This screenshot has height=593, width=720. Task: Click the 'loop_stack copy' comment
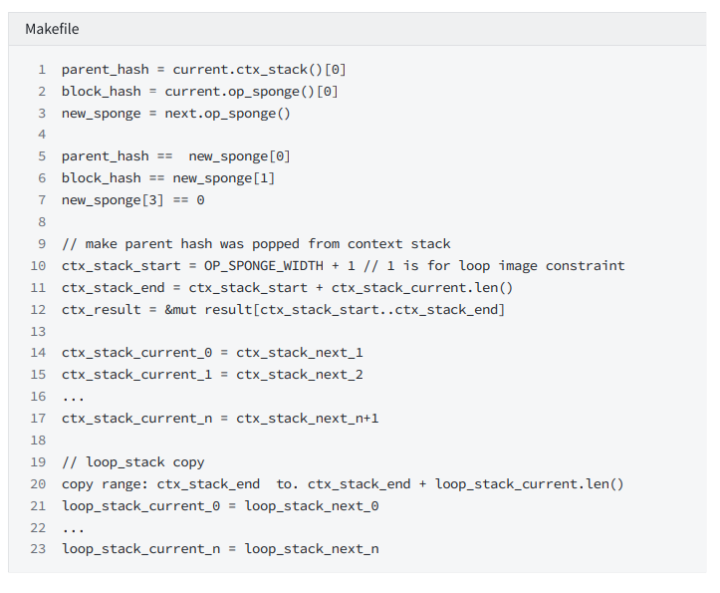click(x=133, y=462)
